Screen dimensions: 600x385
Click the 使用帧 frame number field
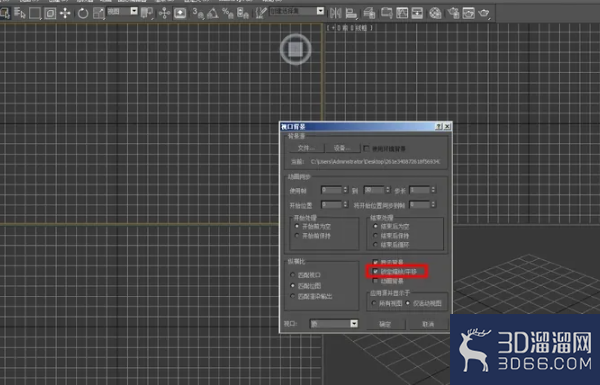click(331, 190)
